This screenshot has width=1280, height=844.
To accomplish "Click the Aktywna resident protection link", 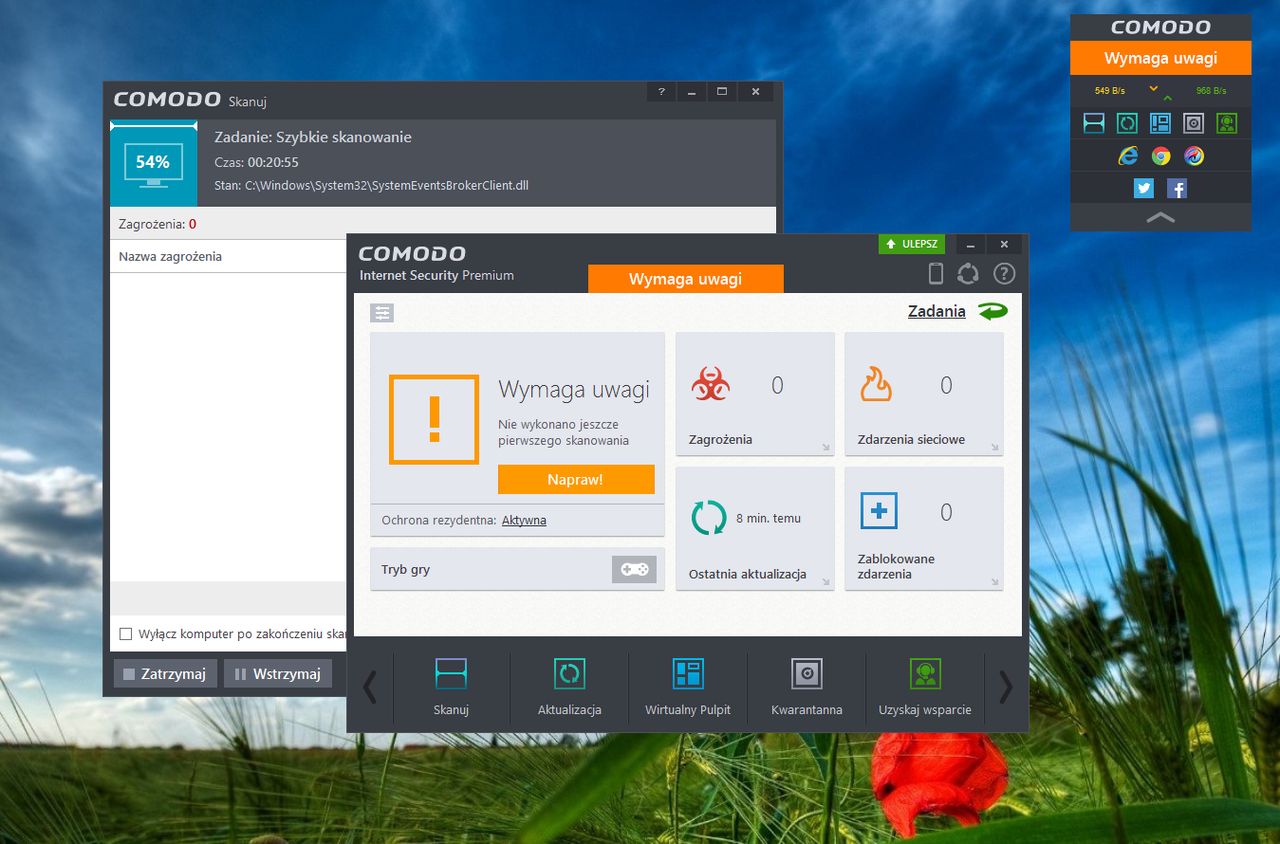I will [x=524, y=520].
